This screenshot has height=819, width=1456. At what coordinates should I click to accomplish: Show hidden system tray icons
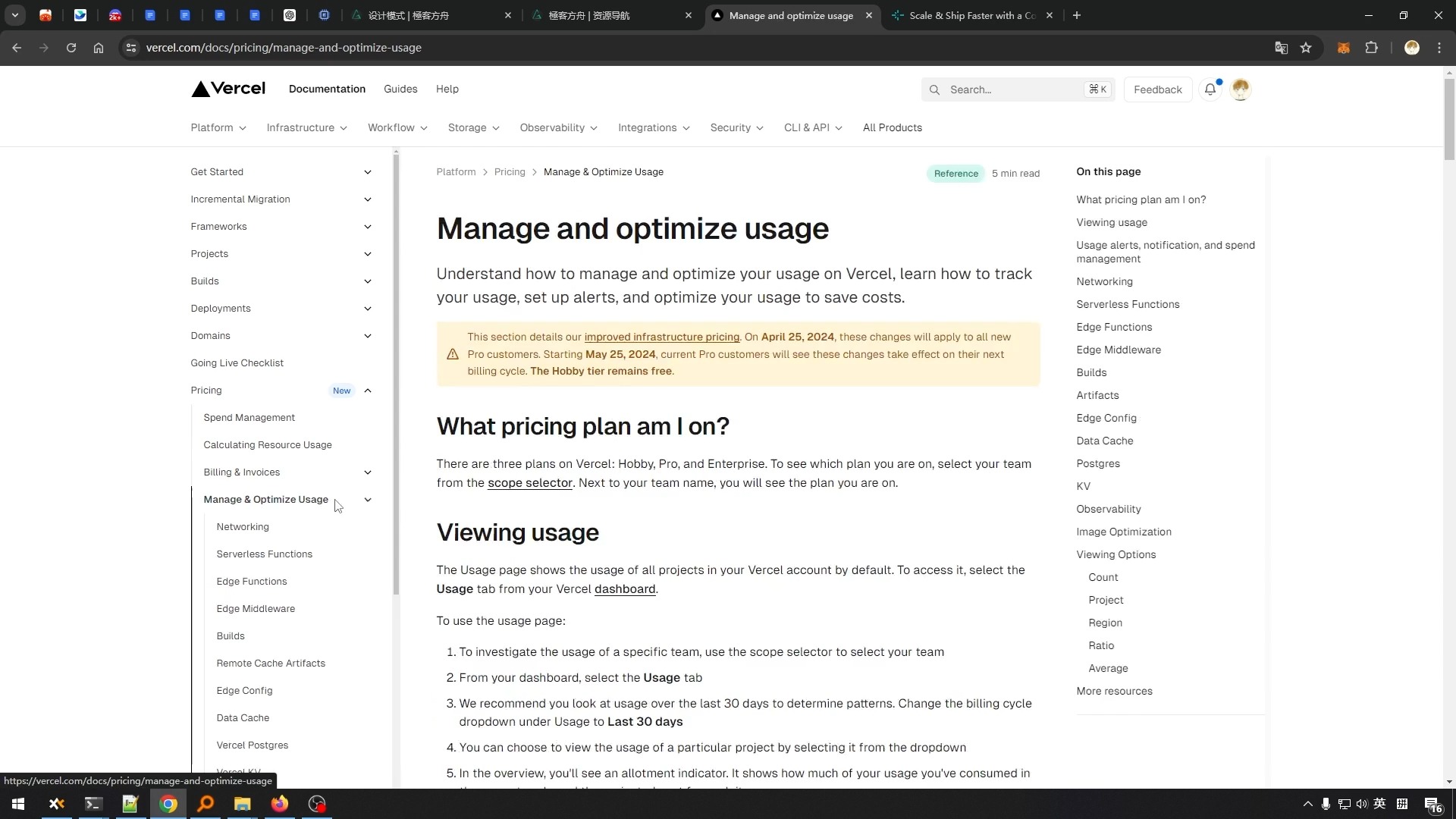1307,804
